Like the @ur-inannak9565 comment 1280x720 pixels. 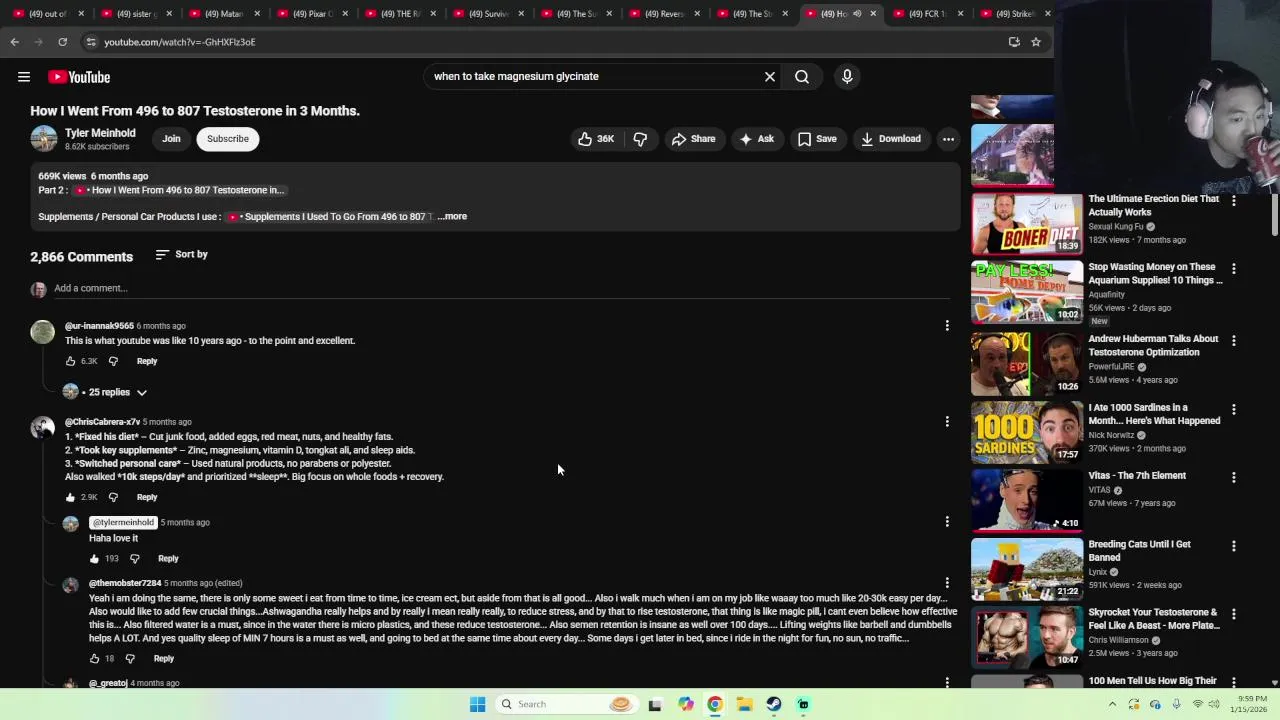[x=70, y=361]
